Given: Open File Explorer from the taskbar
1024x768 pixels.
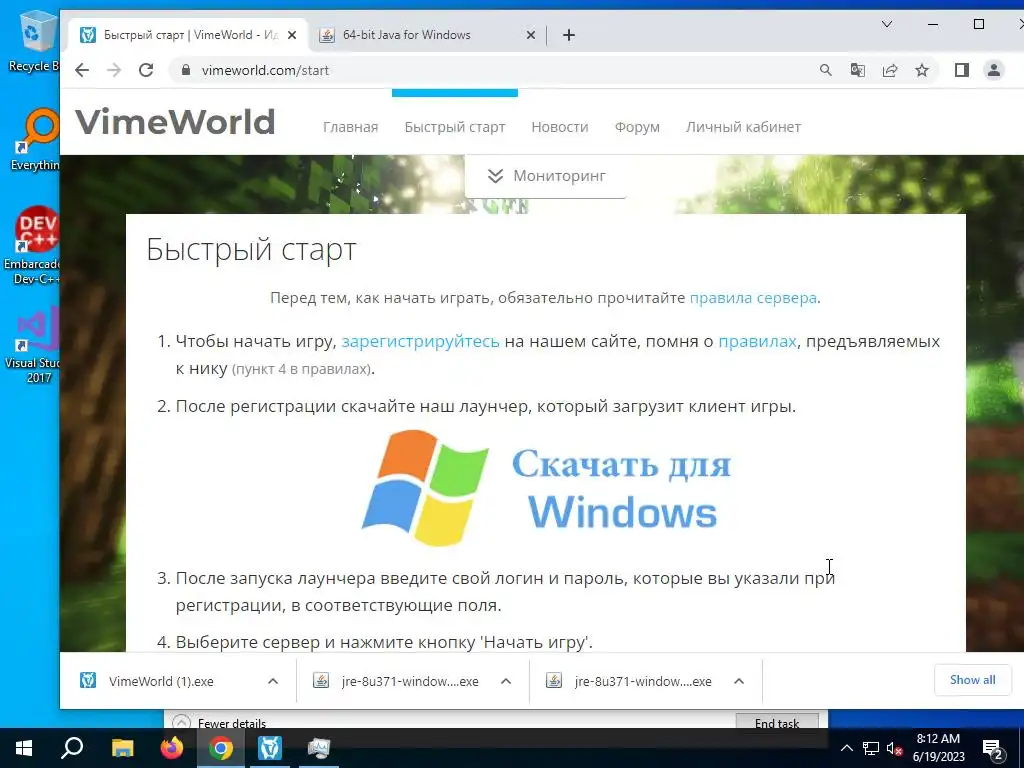Looking at the screenshot, I should [122, 748].
